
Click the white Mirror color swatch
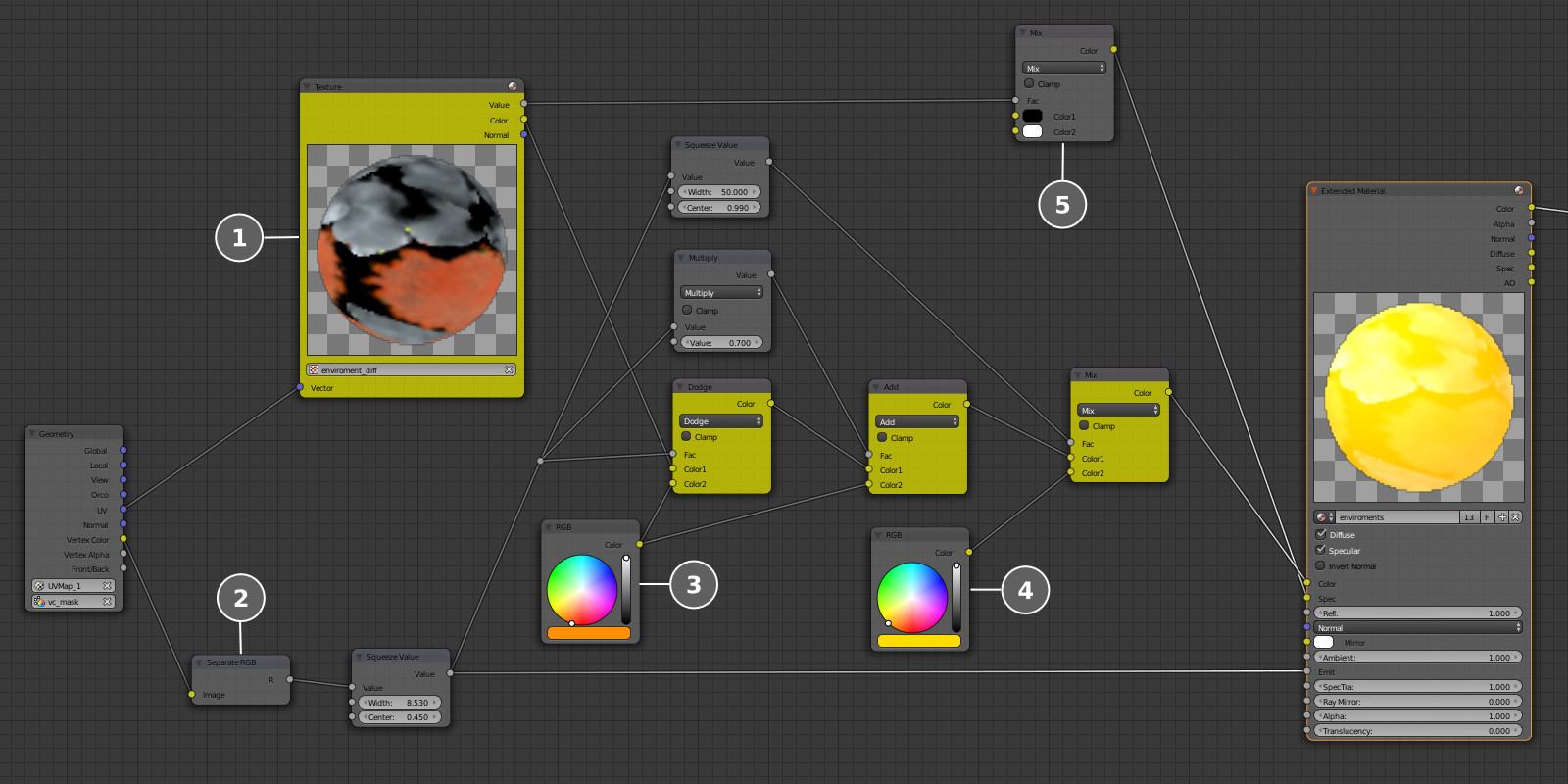point(1324,642)
